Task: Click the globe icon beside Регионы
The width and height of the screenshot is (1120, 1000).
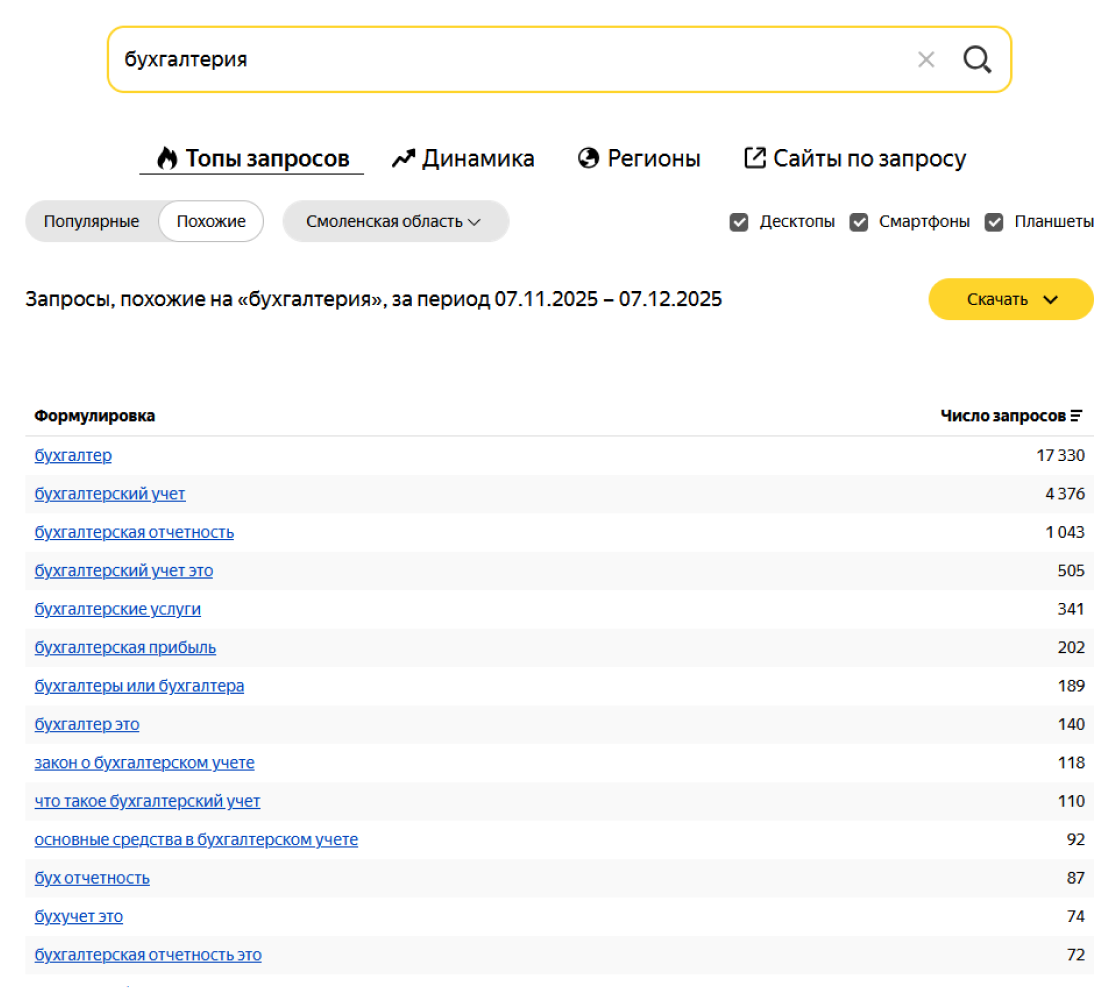Action: point(589,158)
